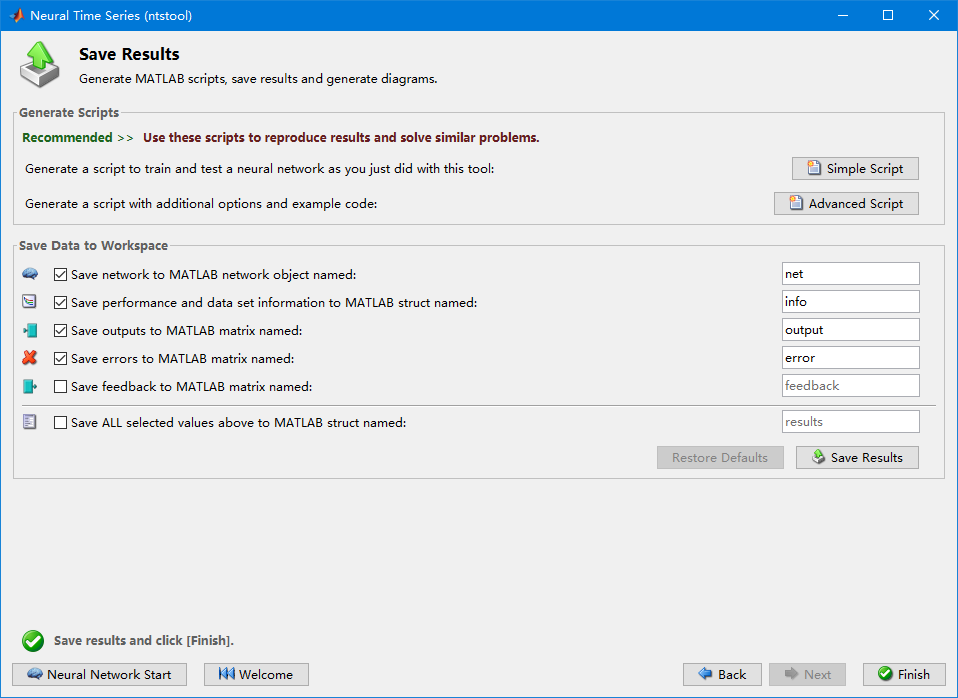
Task: Generate the Simple Script
Action: coord(855,169)
